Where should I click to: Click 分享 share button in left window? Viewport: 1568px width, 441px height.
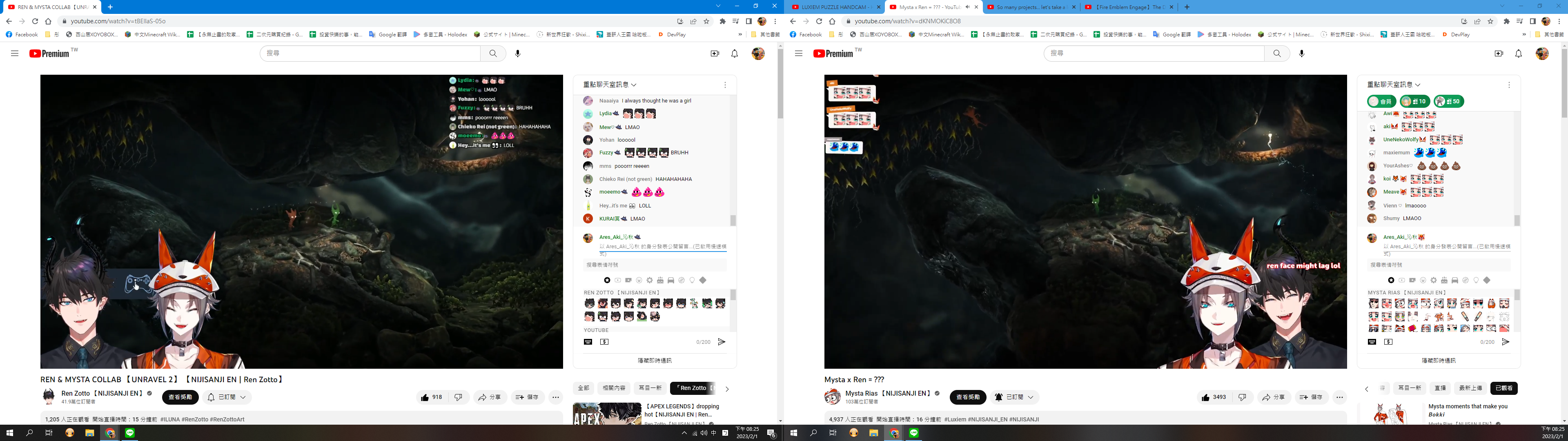click(x=490, y=397)
